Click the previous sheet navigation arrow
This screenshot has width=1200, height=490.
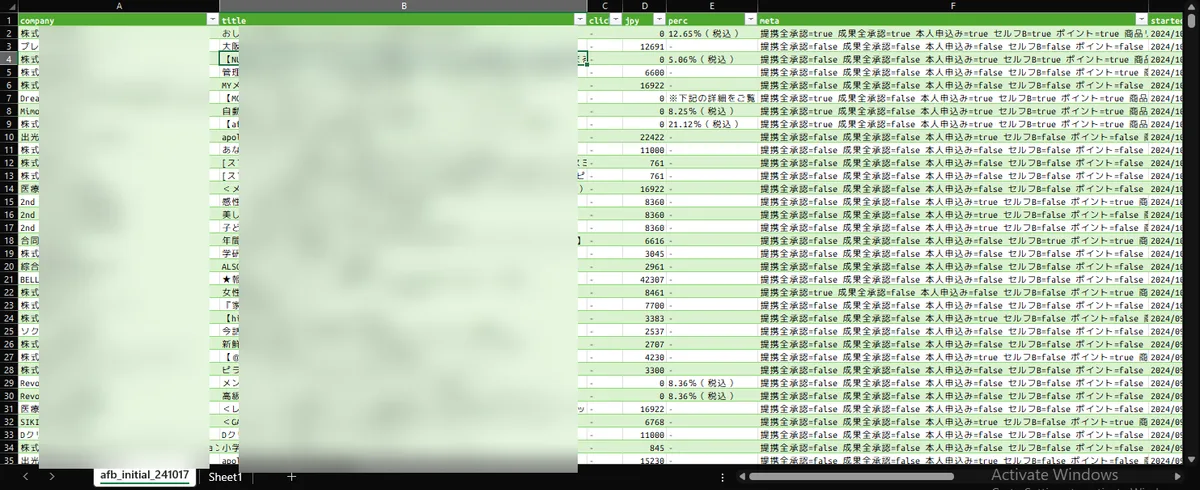pos(25,478)
